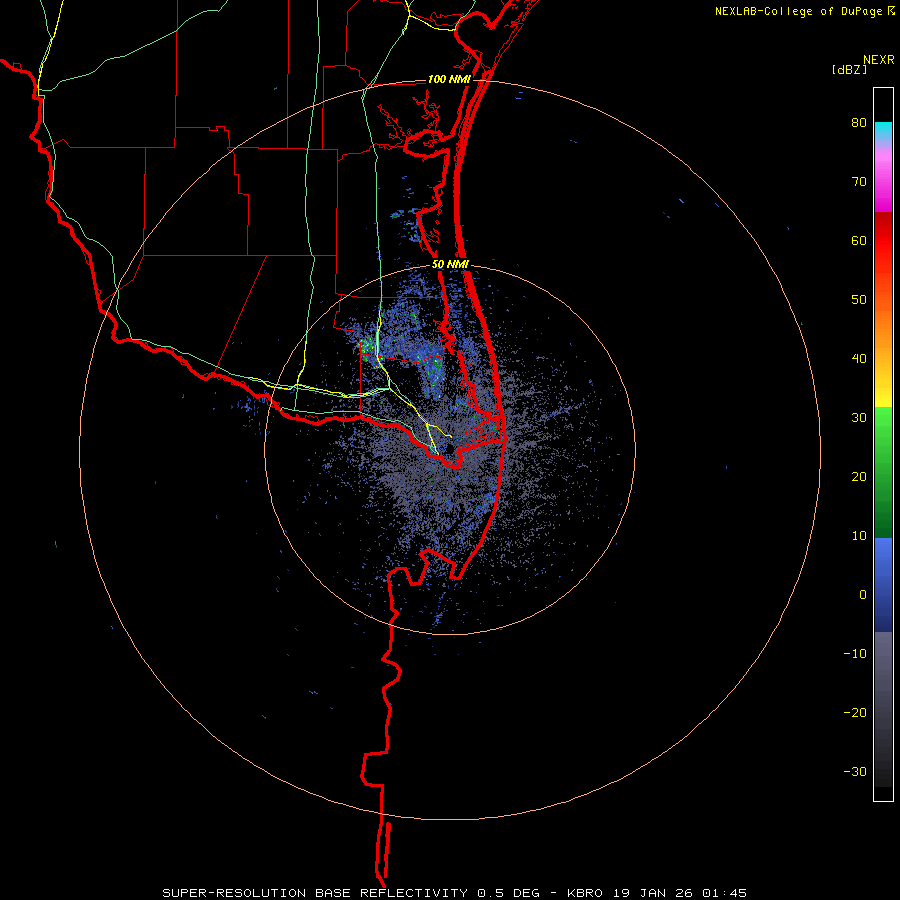
Task: Click the -20 value on dBZ scale
Action: pos(855,713)
